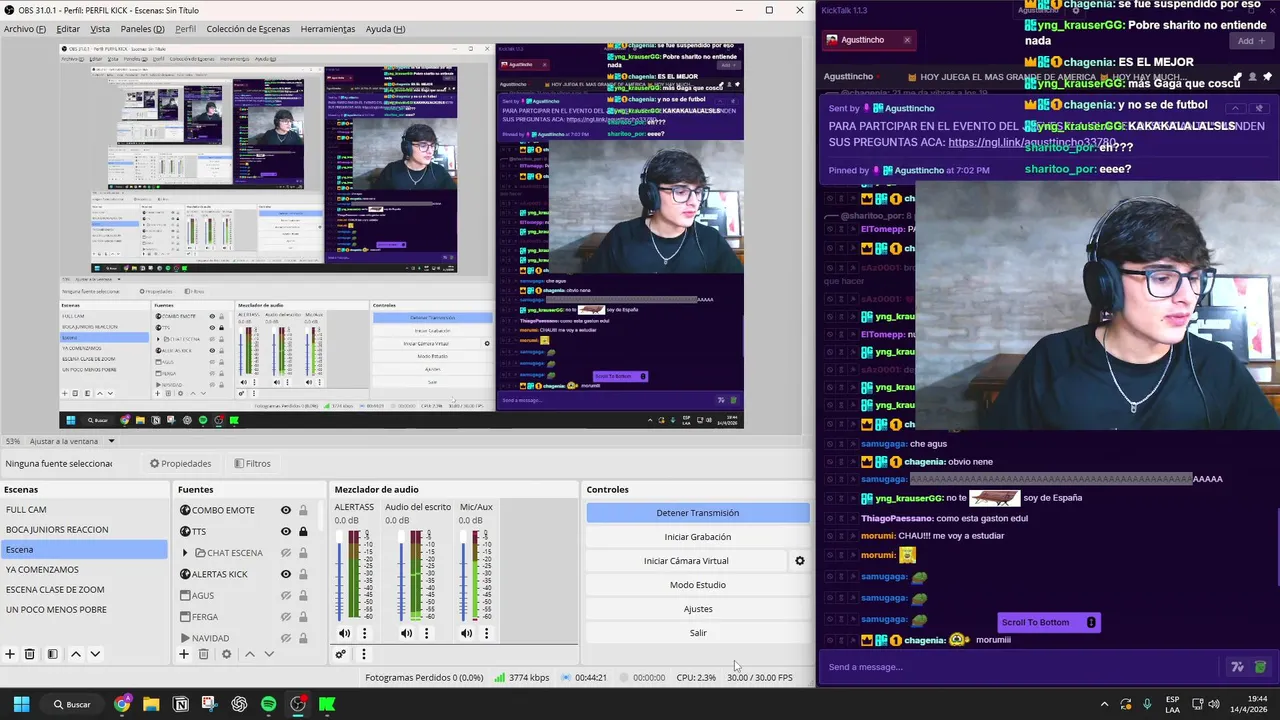The height and width of the screenshot is (720, 1280).
Task: Open the ngl.link URL in pinned message
Action: [1032, 142]
